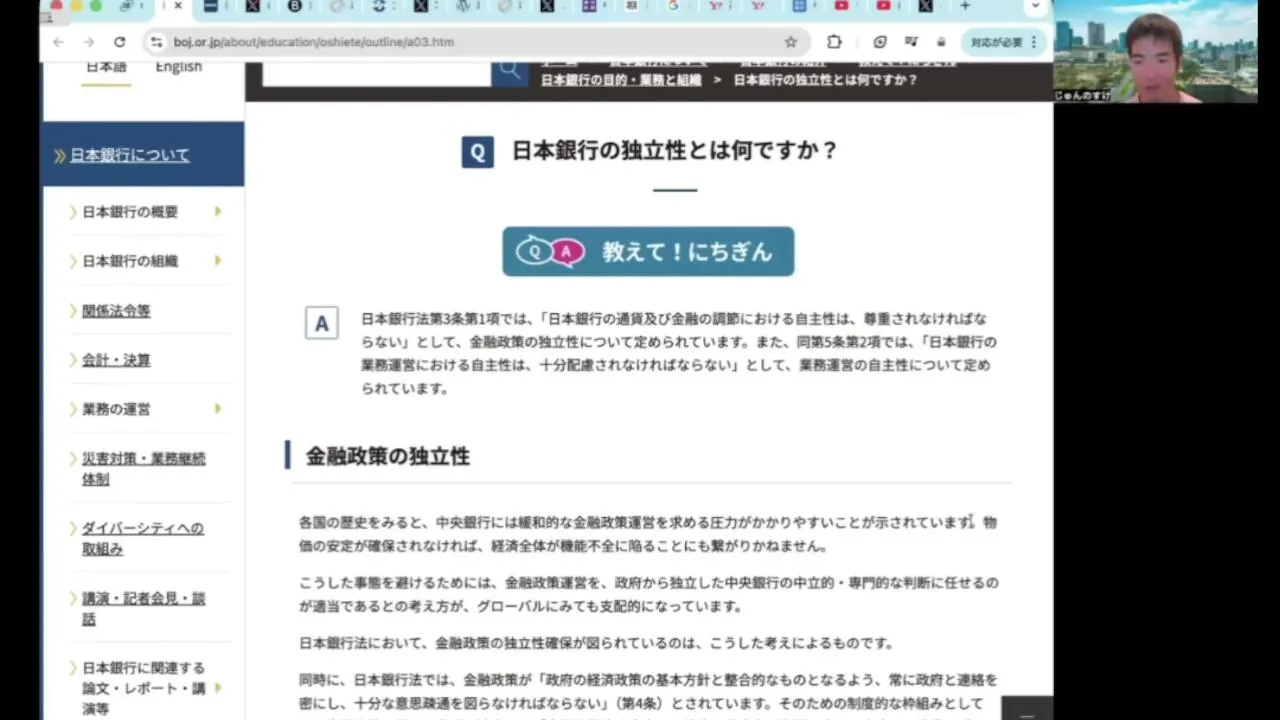1280x720 pixels.
Task: Expand arrow next to 業務の運営
Action: coord(217,409)
